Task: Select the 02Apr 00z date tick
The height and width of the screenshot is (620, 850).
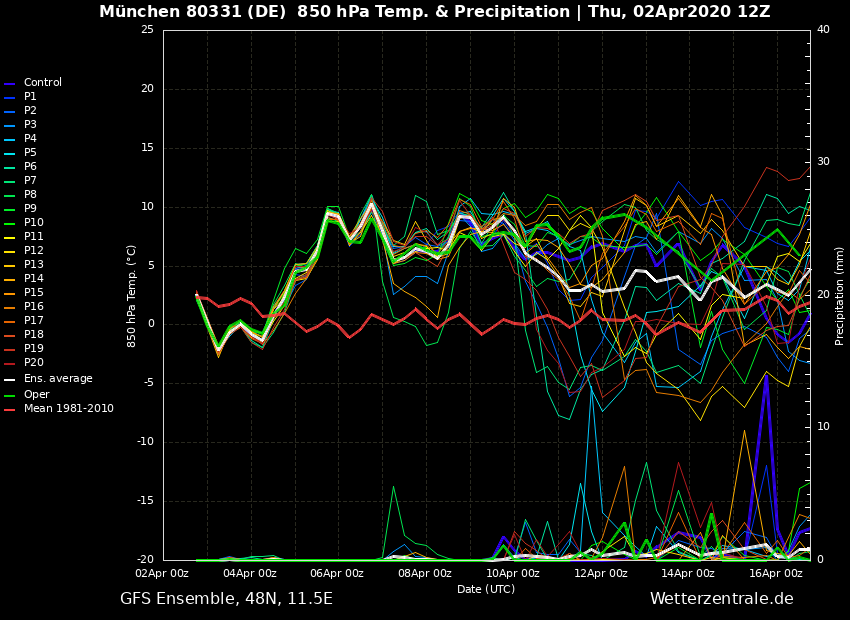Action: (162, 574)
